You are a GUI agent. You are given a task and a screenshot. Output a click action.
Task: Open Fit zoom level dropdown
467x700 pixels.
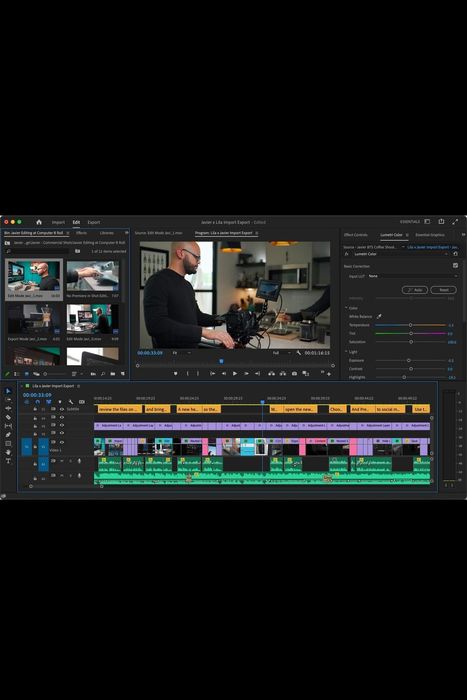pos(181,353)
